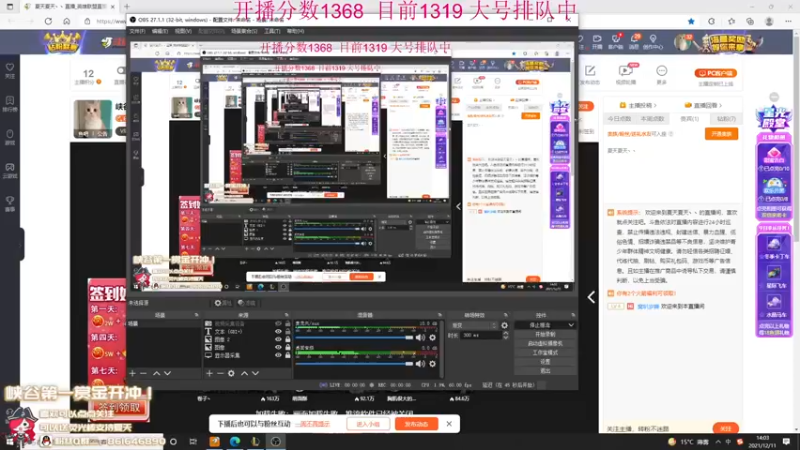
Task: Click 开始录制 button in OBS controls
Action: [x=545, y=334]
